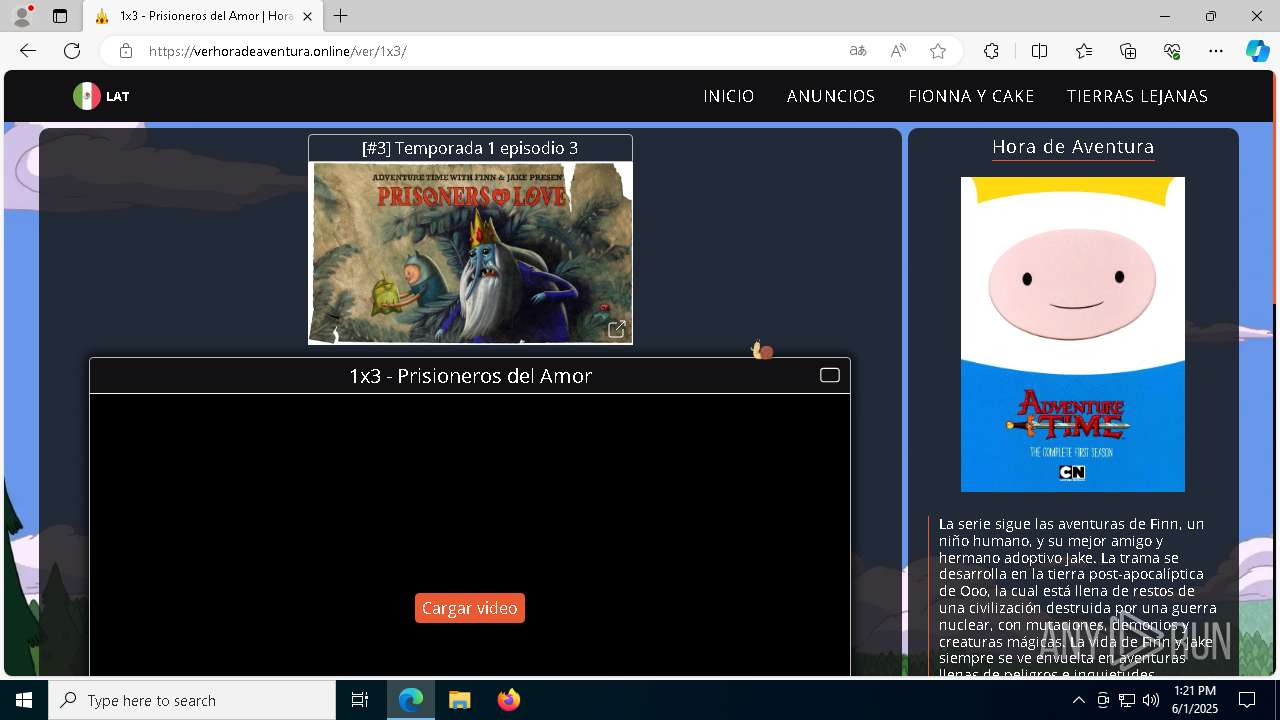The width and height of the screenshot is (1280, 720).
Task: Close the Prisioneros del Amor tab
Action: click(307, 16)
